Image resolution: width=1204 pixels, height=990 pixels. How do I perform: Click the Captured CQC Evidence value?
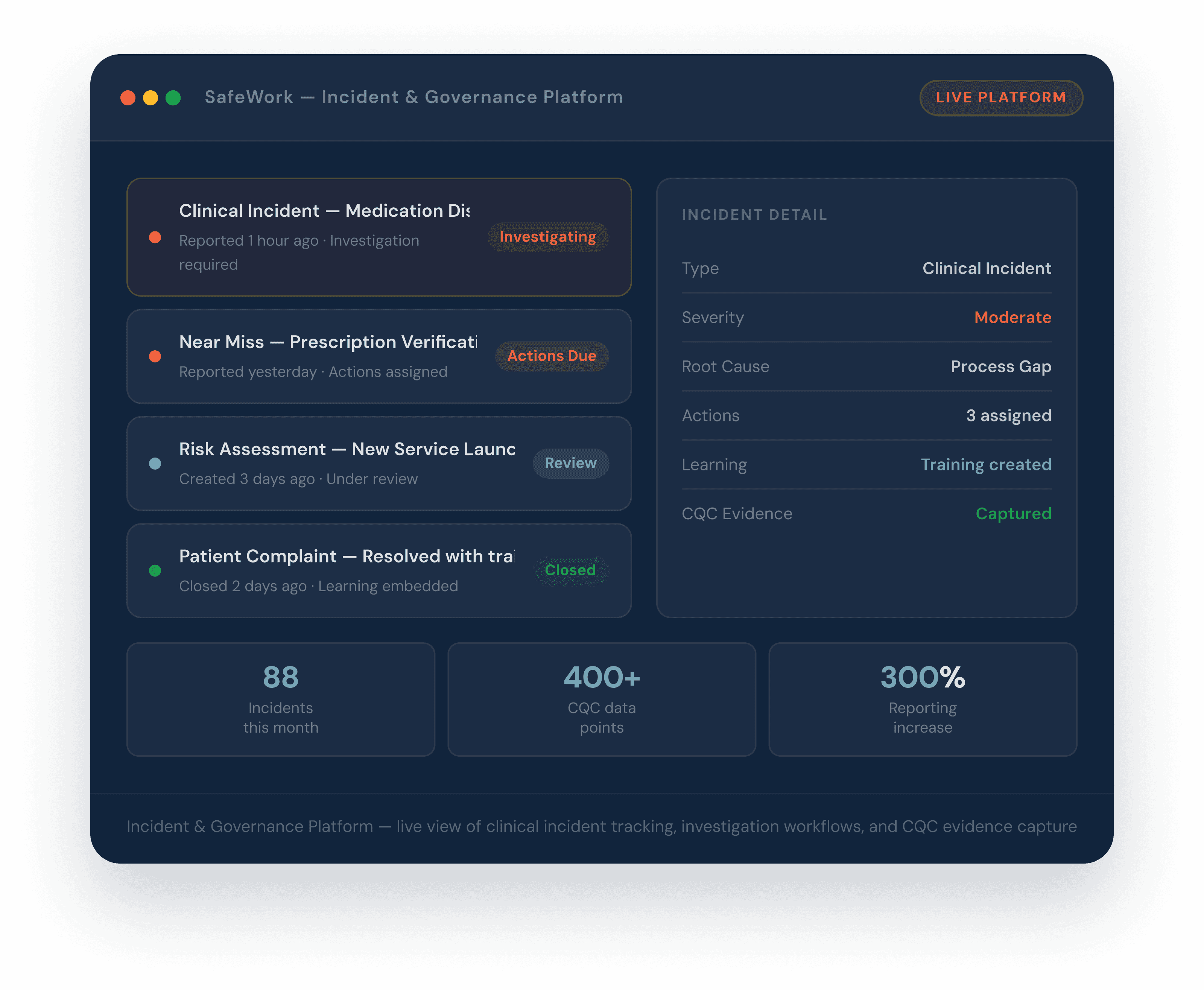pyautogui.click(x=1013, y=514)
